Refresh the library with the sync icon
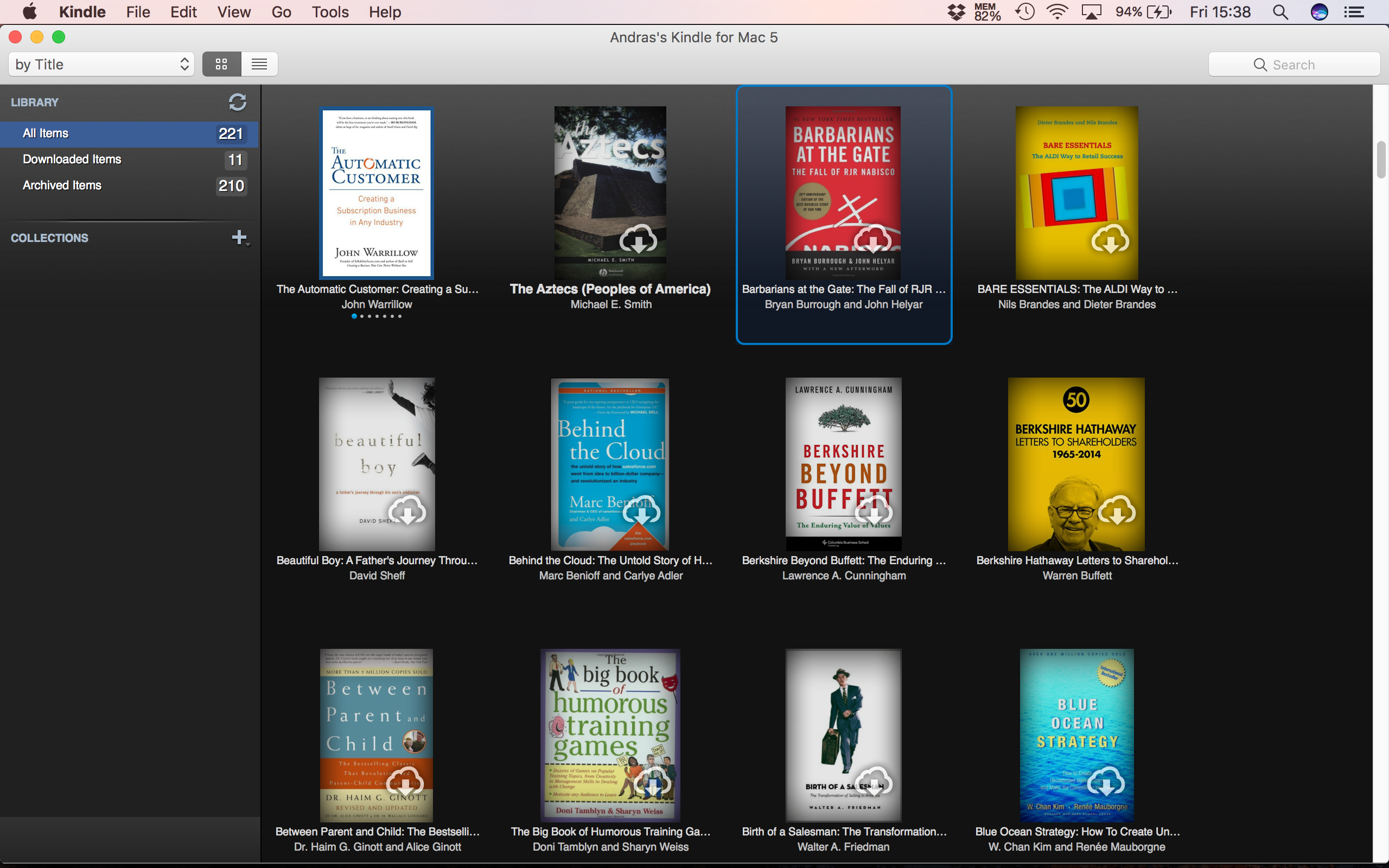Viewport: 1389px width, 868px height. point(237,102)
